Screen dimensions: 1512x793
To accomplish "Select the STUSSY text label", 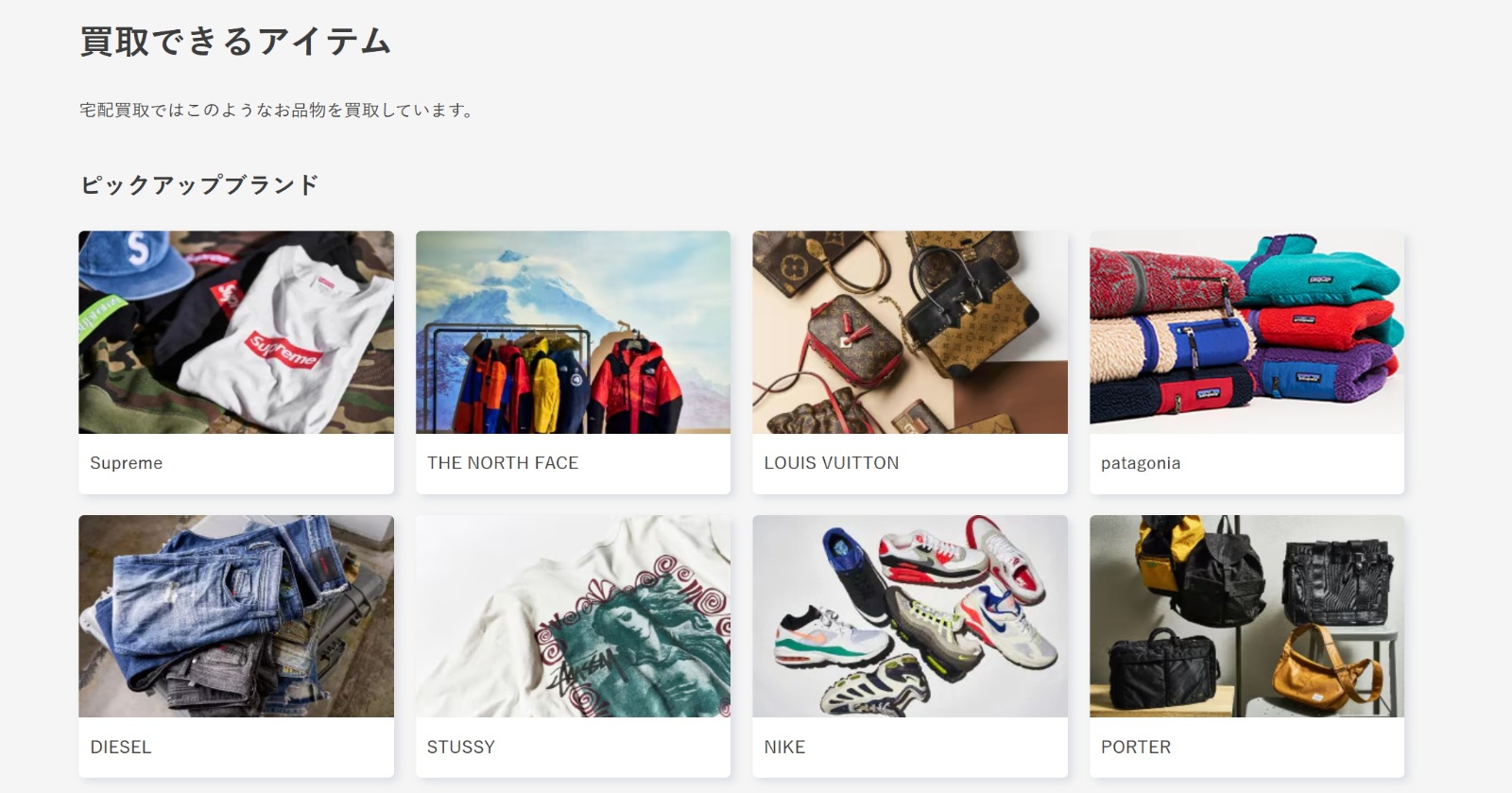I will coord(461,748).
